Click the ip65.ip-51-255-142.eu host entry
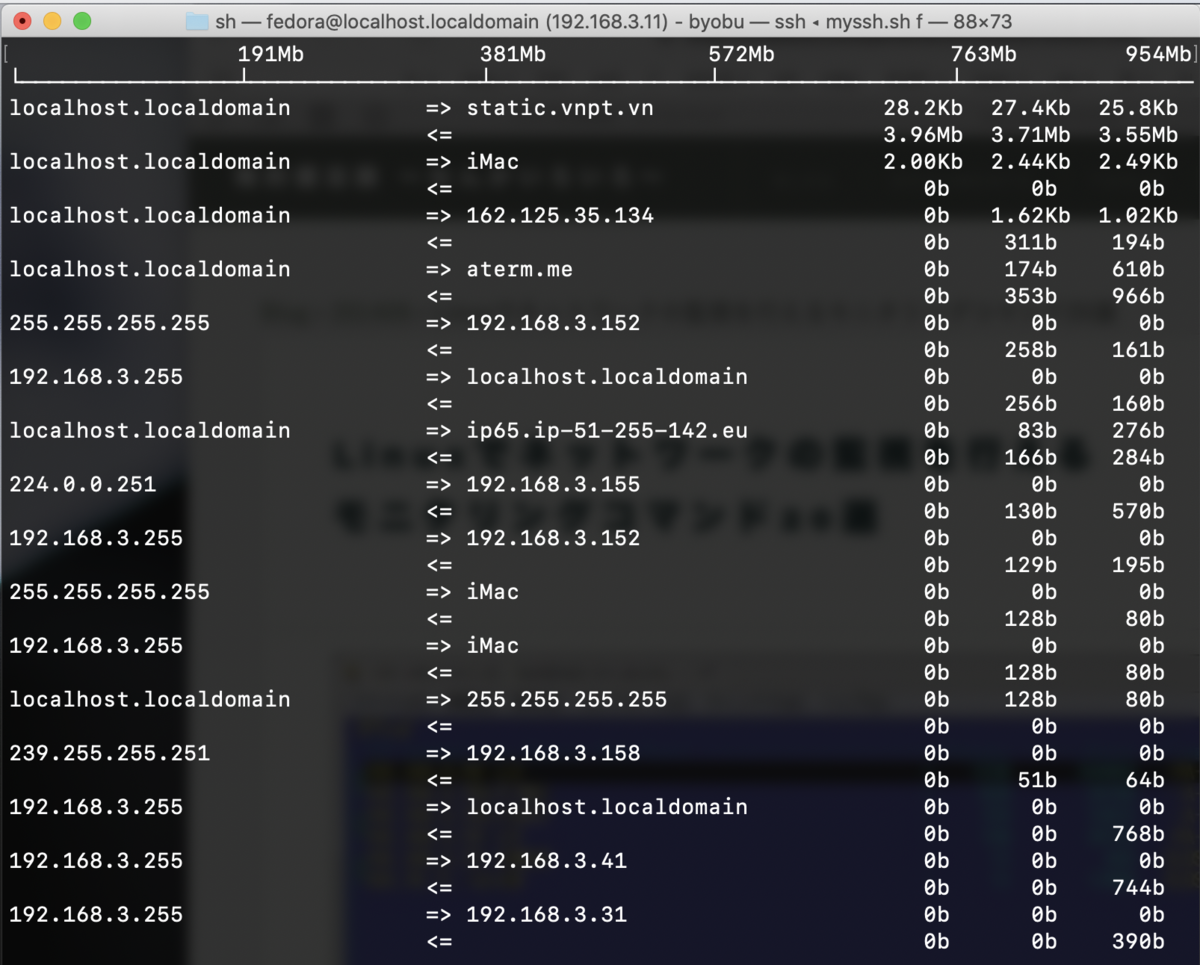The width and height of the screenshot is (1200, 965). tap(607, 431)
